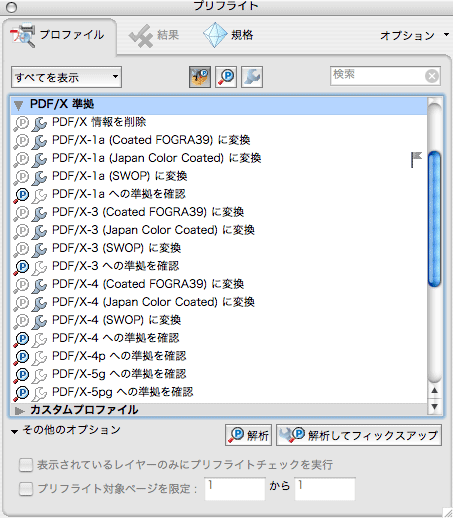The height and width of the screenshot is (518, 453).
Task: Open the 規格 tab
Action: click(228, 35)
